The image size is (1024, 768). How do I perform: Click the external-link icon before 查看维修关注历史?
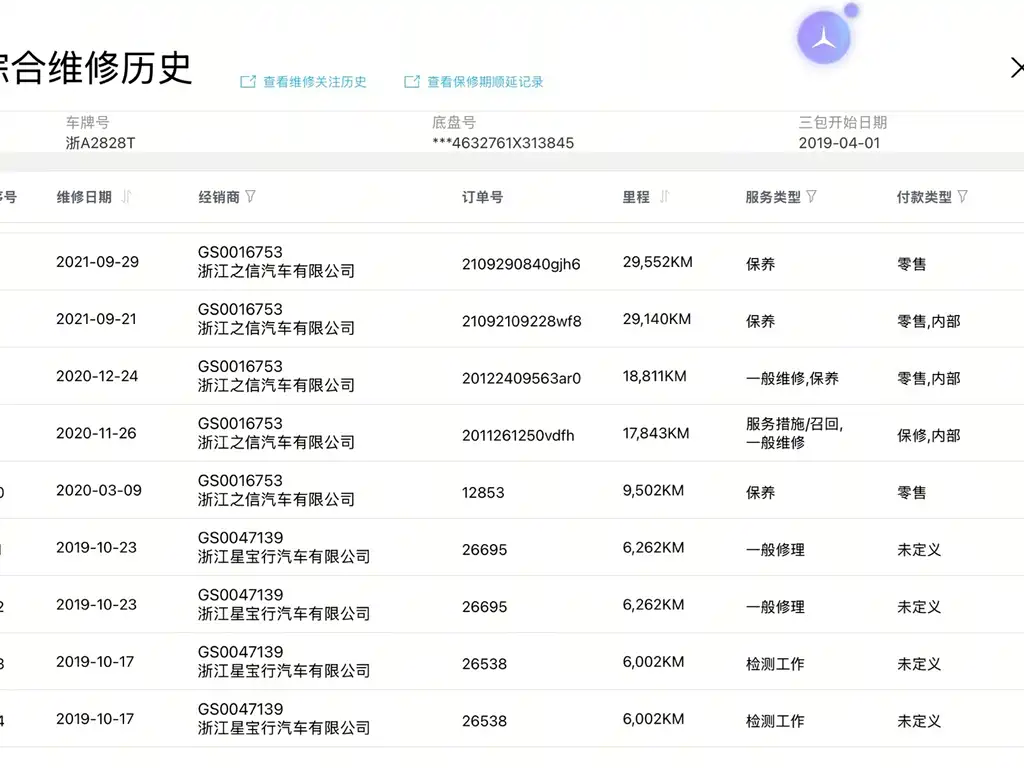[248, 82]
